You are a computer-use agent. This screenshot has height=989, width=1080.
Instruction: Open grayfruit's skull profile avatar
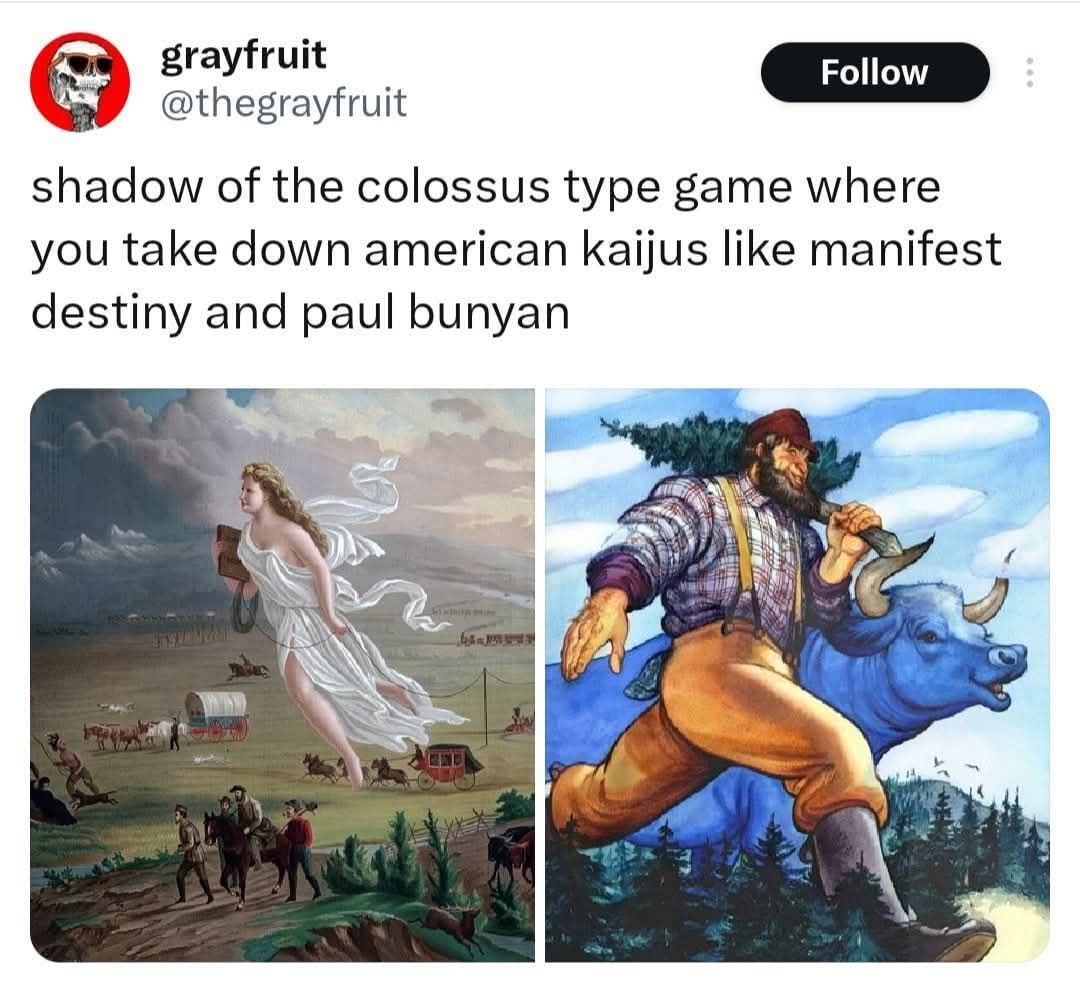[x=81, y=81]
